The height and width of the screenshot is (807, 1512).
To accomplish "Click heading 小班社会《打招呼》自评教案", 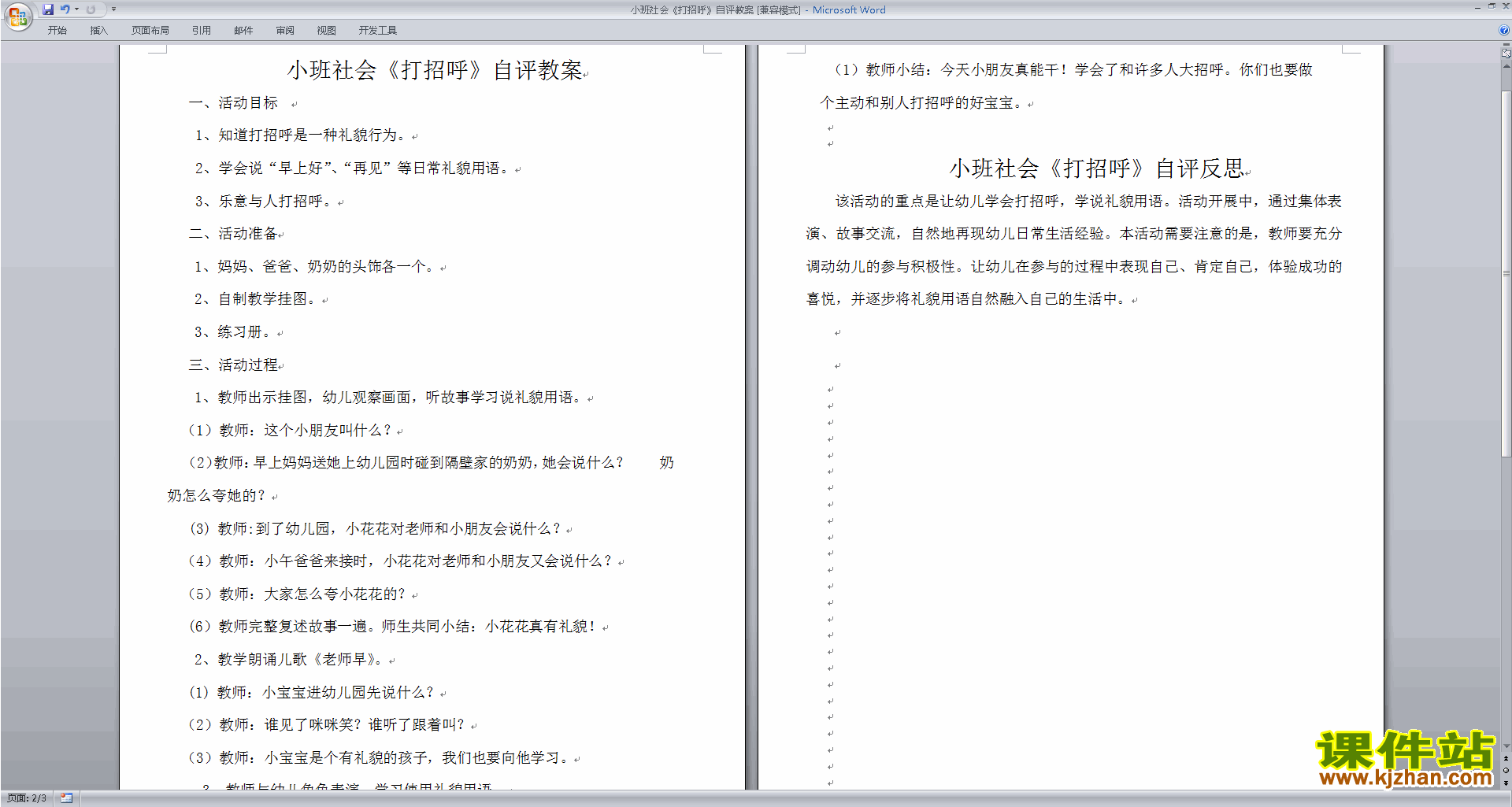I will click(x=435, y=70).
